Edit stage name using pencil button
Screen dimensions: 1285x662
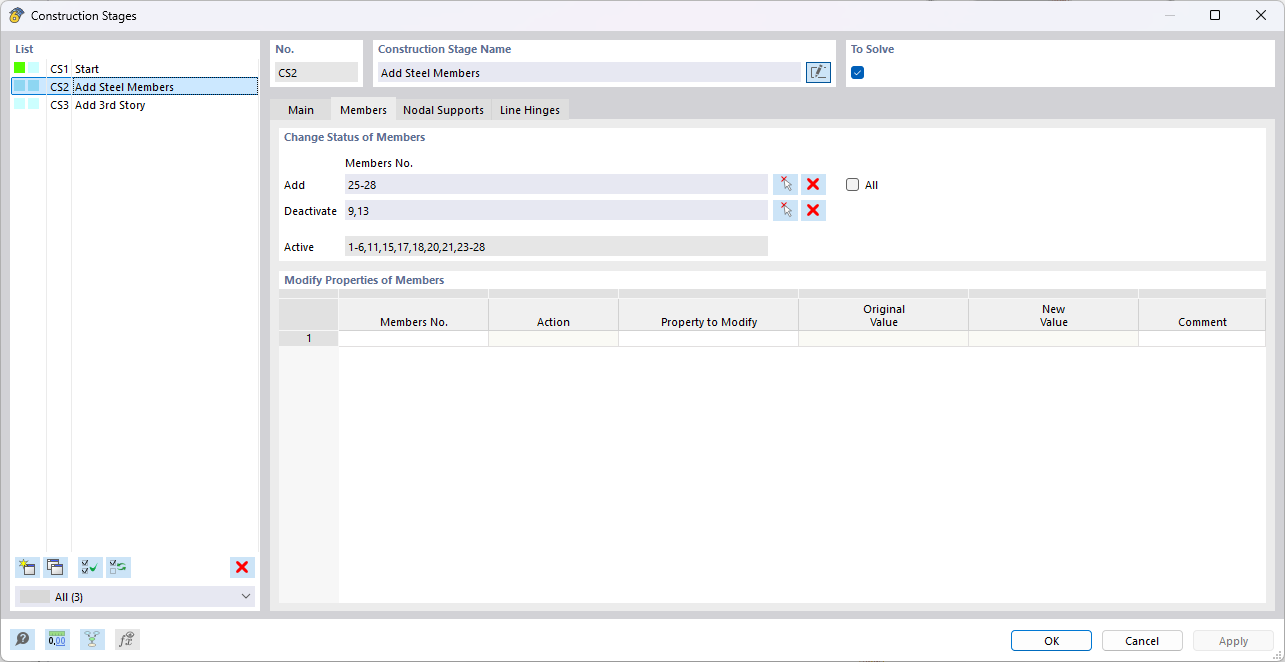[818, 72]
